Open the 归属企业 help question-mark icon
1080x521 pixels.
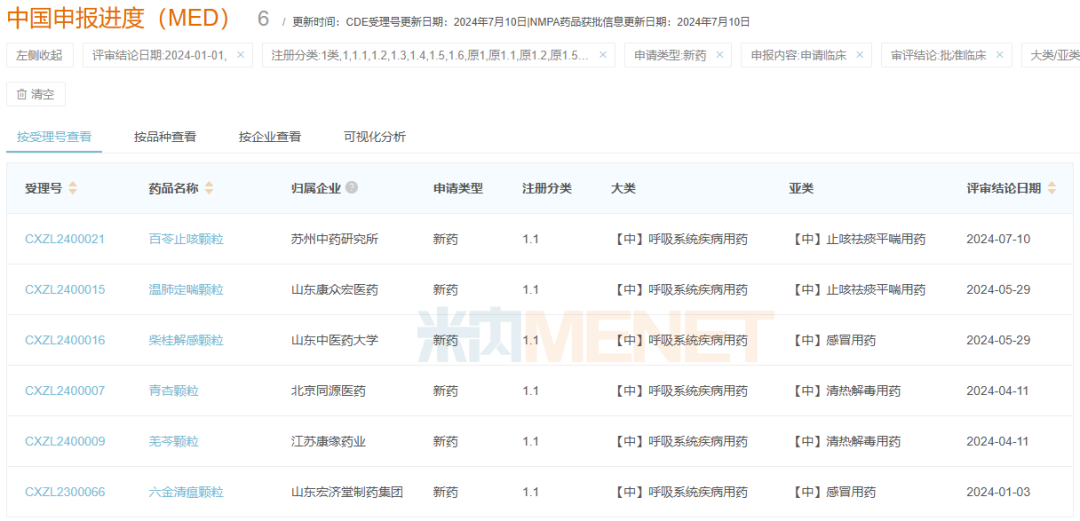click(x=352, y=187)
